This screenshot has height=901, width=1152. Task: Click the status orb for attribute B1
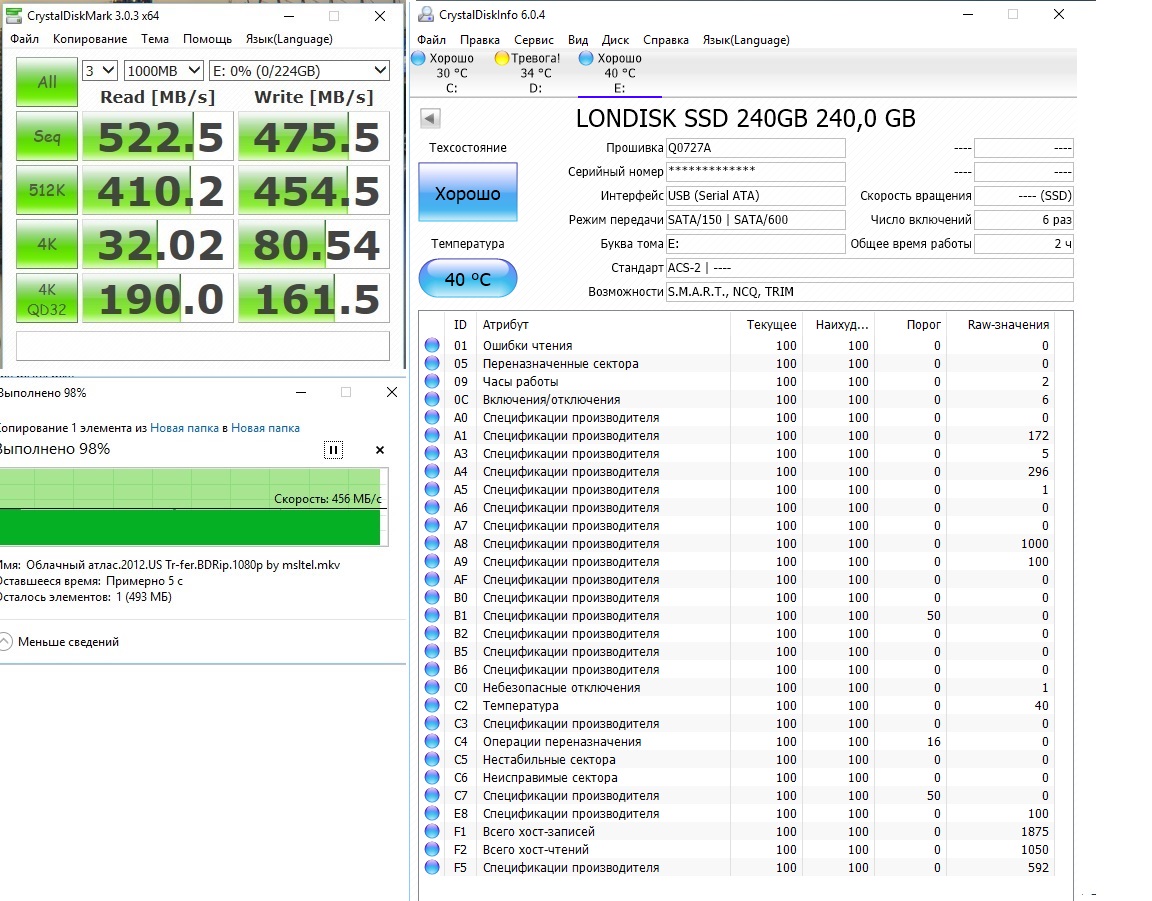(432, 615)
